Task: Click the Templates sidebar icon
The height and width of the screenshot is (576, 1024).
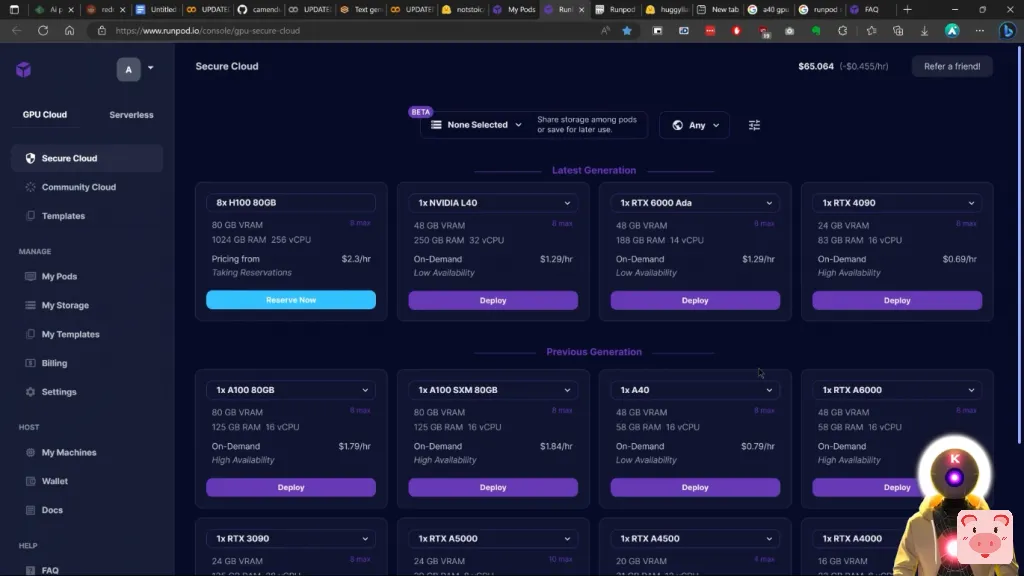Action: (30, 216)
